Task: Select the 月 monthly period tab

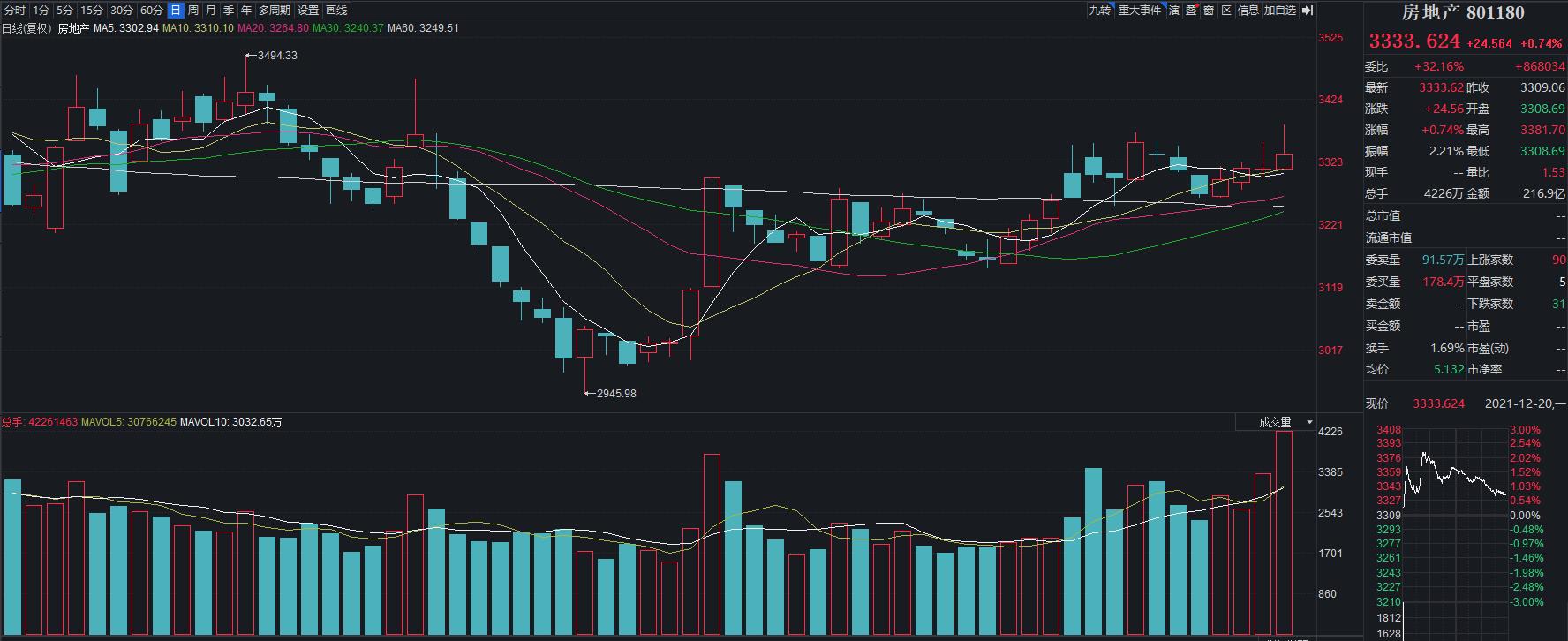Action: point(211,11)
